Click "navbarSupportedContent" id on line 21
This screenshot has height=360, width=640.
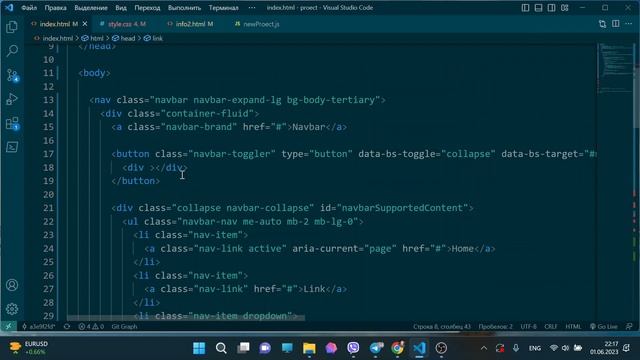coord(402,208)
